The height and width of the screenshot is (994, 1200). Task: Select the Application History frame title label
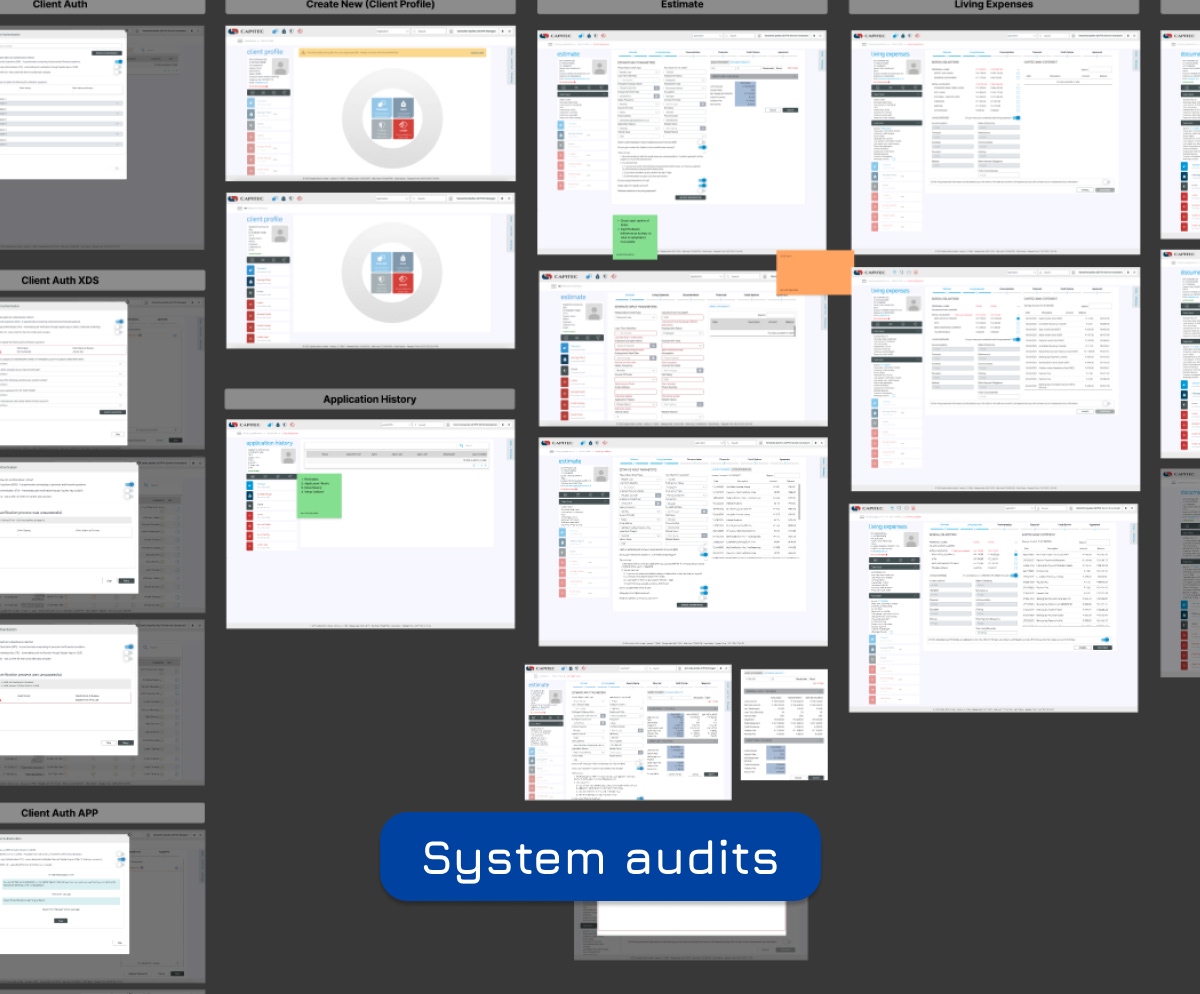pyautogui.click(x=369, y=399)
